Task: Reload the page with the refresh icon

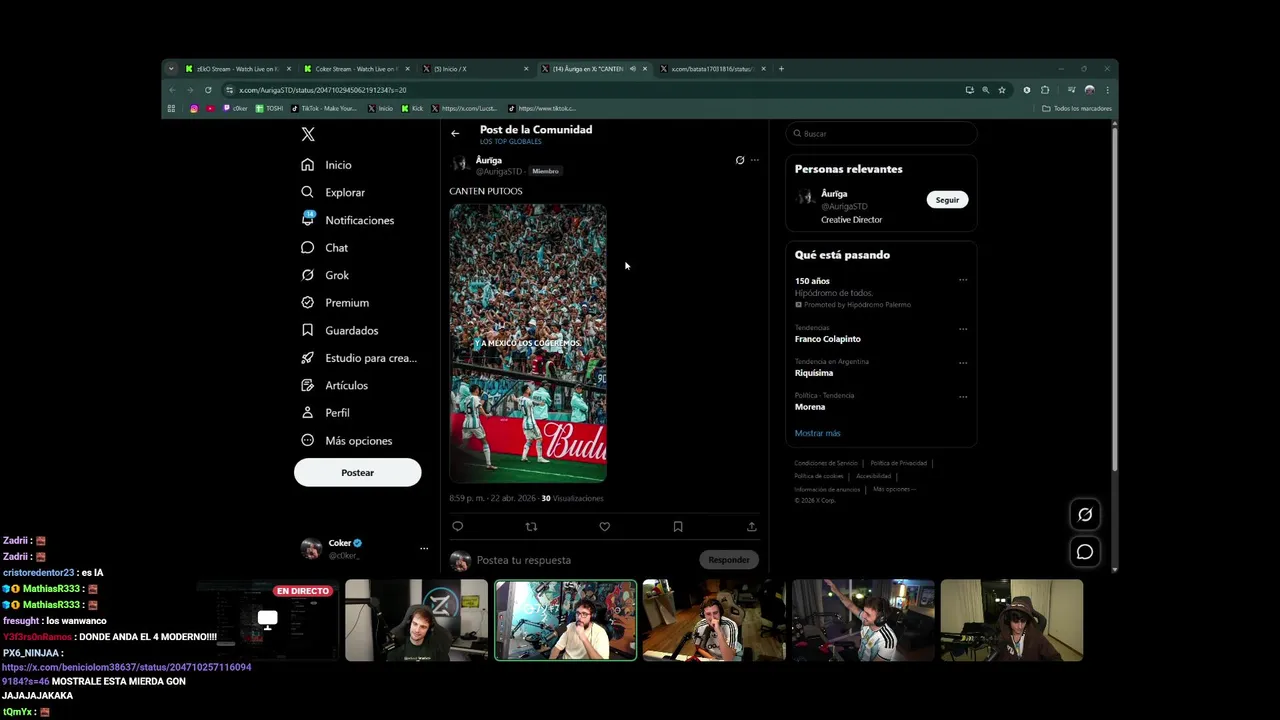Action: [208, 90]
